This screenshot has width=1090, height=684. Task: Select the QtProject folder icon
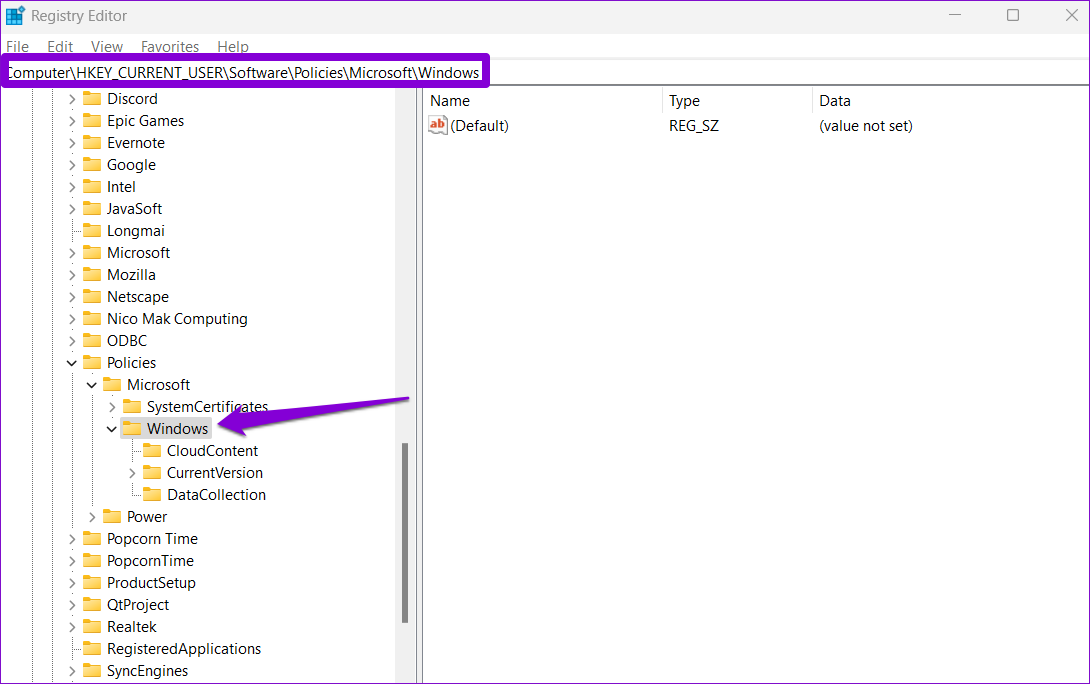point(92,605)
